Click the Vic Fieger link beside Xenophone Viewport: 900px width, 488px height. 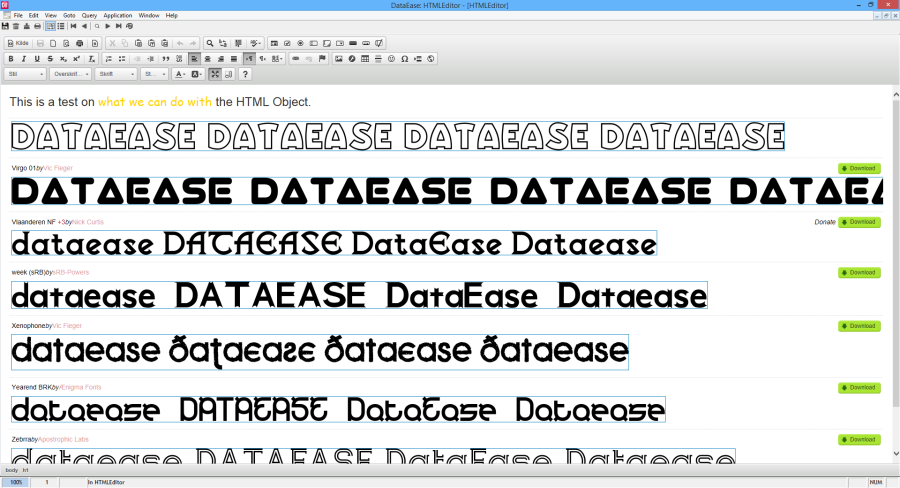click(67, 326)
